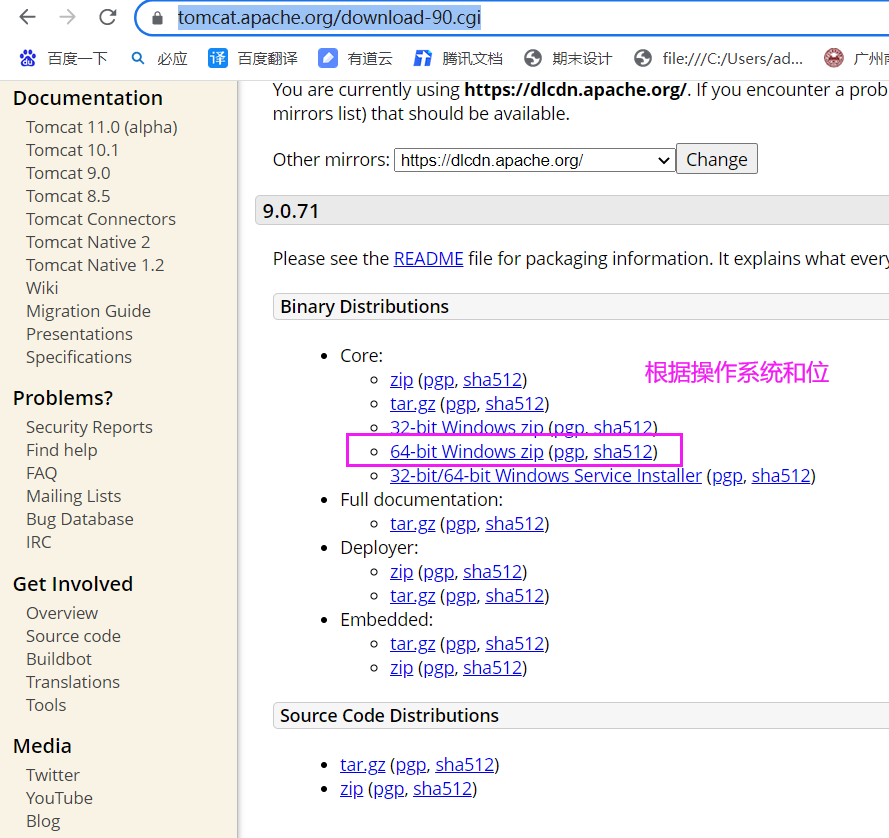
Task: Download Deployer zip
Action: (x=401, y=572)
